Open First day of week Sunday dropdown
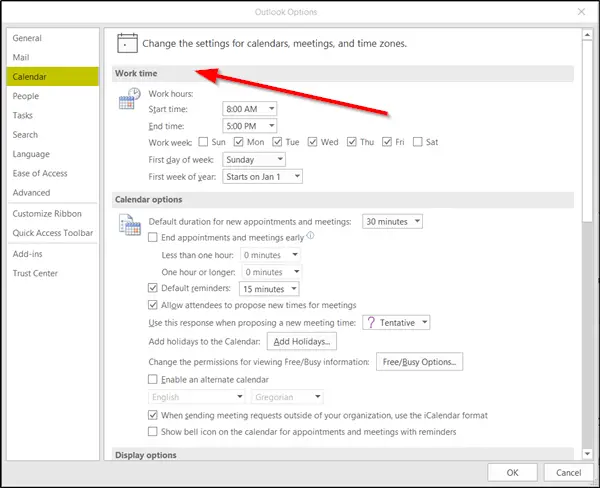 coord(254,159)
